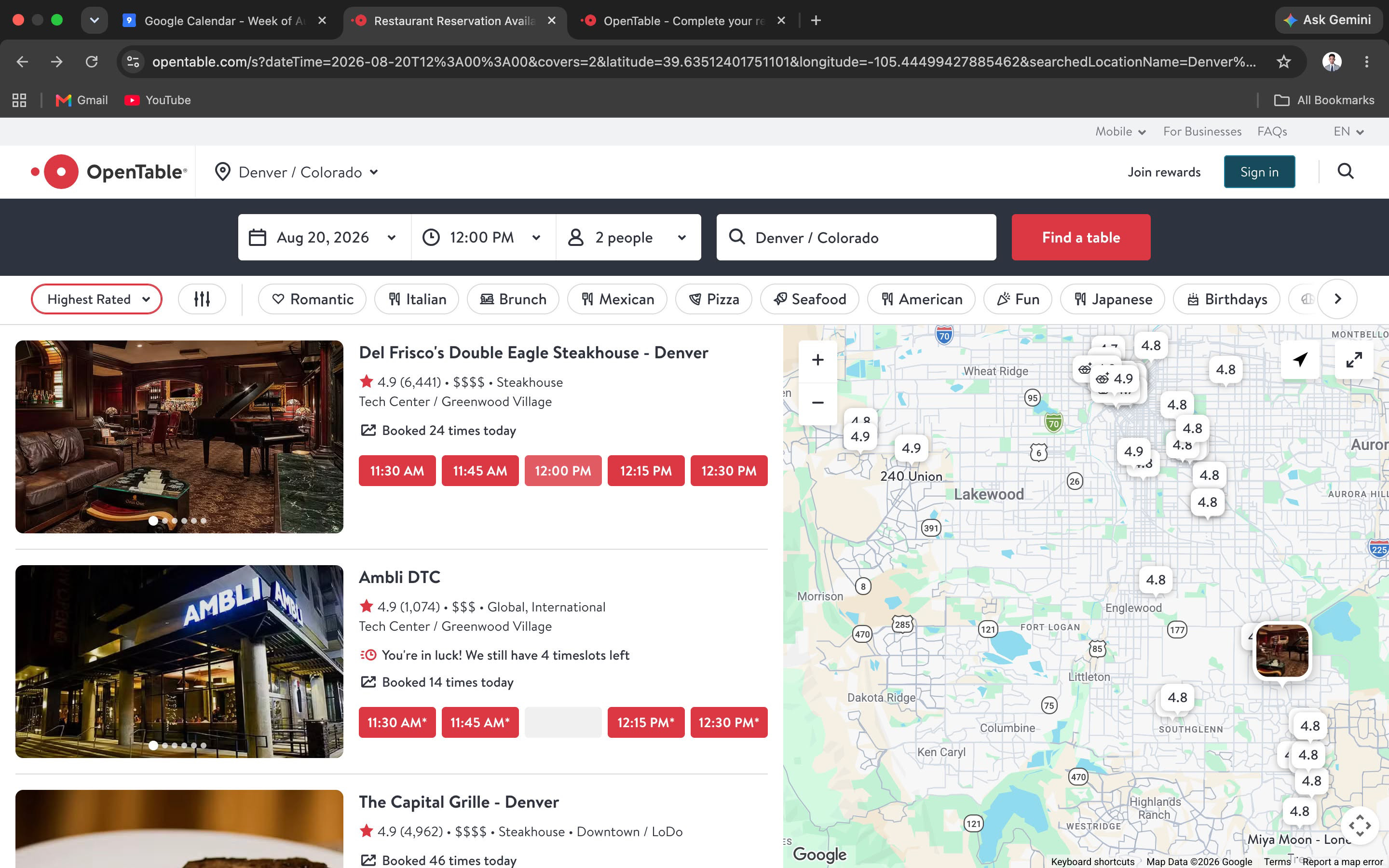Zoom in on the map
Viewport: 1389px width, 868px height.
click(x=818, y=360)
